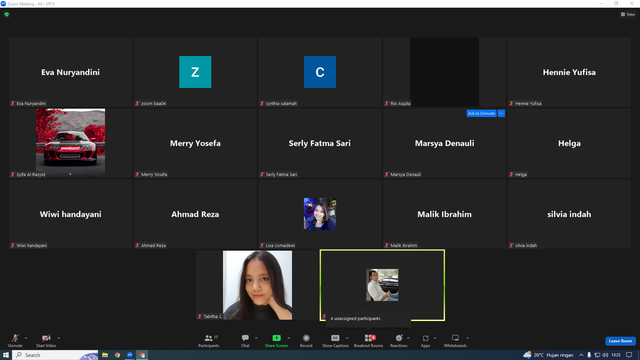Open the View layout menu

click(x=628, y=14)
